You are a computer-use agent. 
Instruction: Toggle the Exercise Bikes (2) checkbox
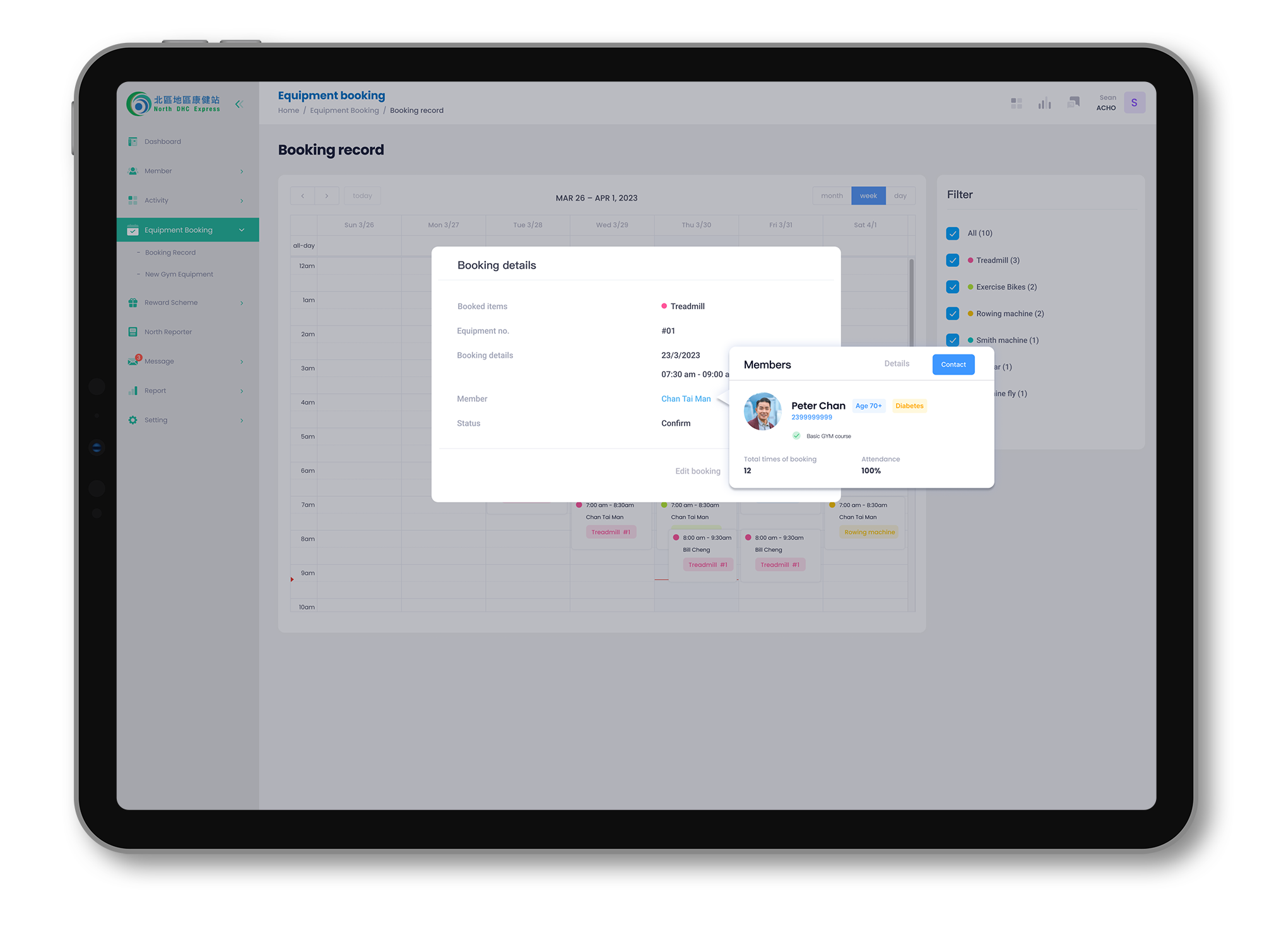[x=953, y=287]
